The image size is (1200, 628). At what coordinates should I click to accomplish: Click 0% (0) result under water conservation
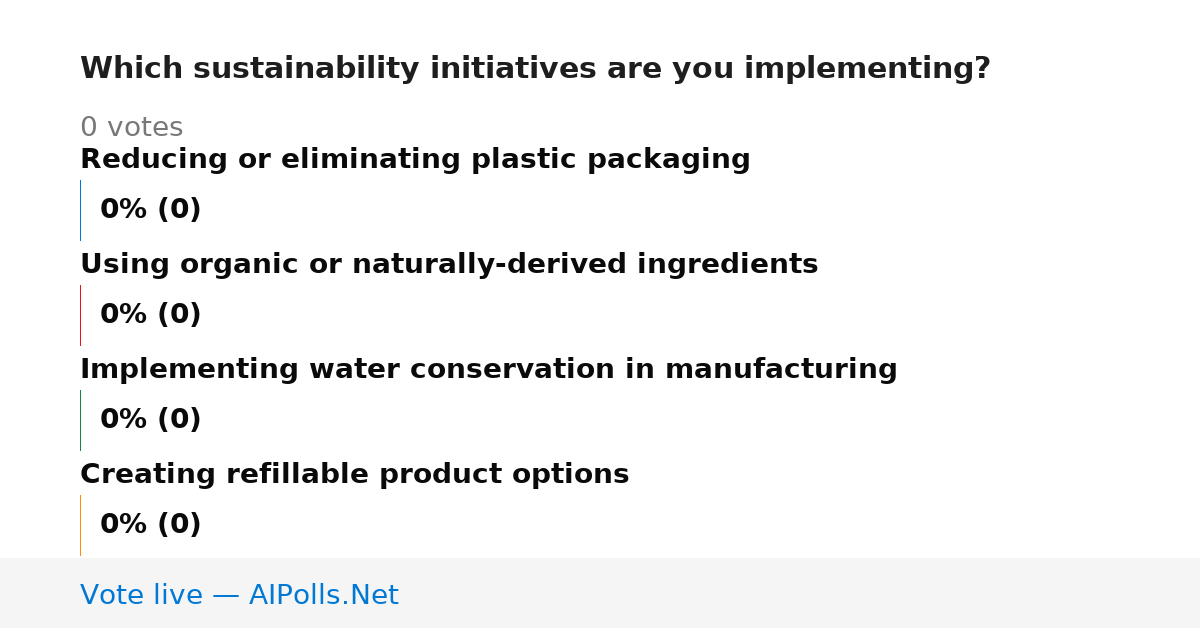click(x=150, y=419)
